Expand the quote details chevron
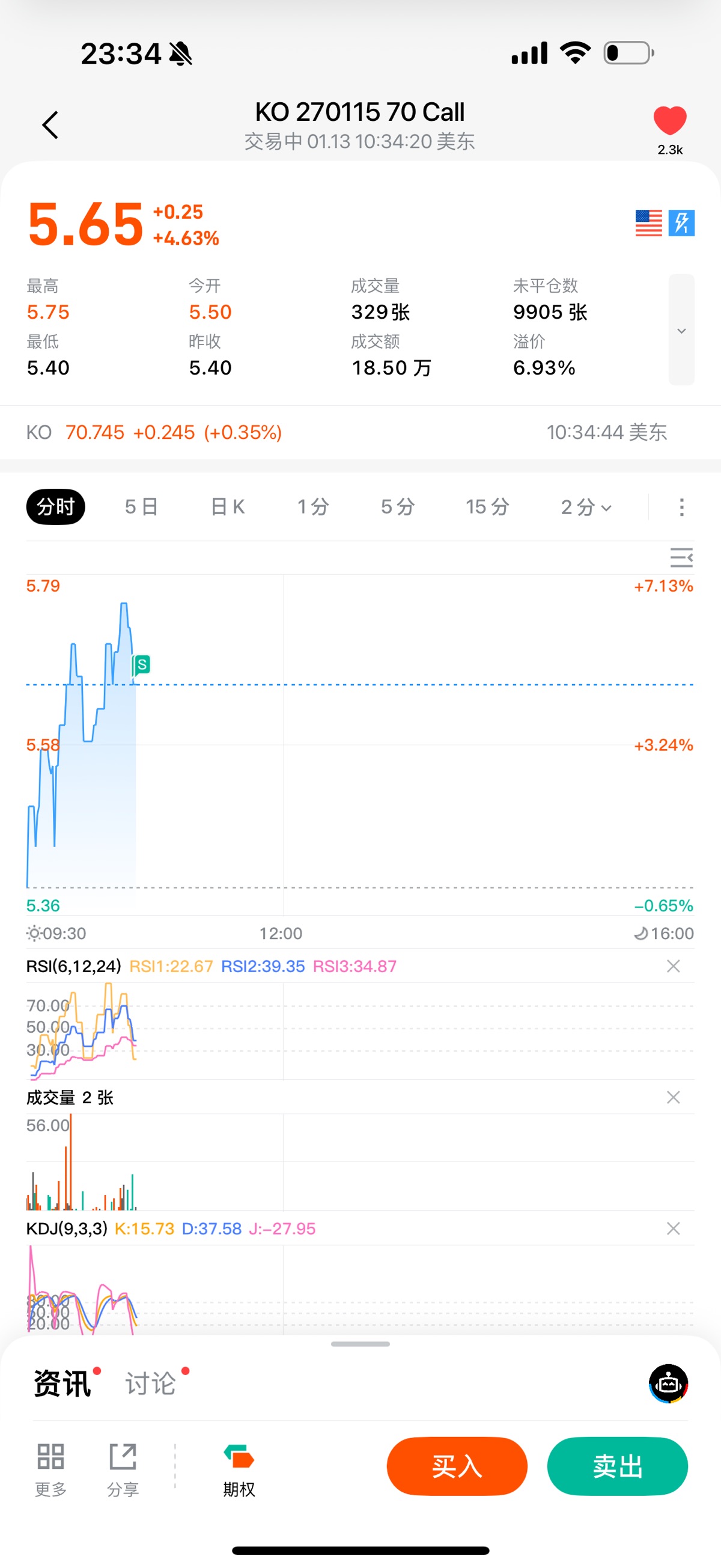 681,330
